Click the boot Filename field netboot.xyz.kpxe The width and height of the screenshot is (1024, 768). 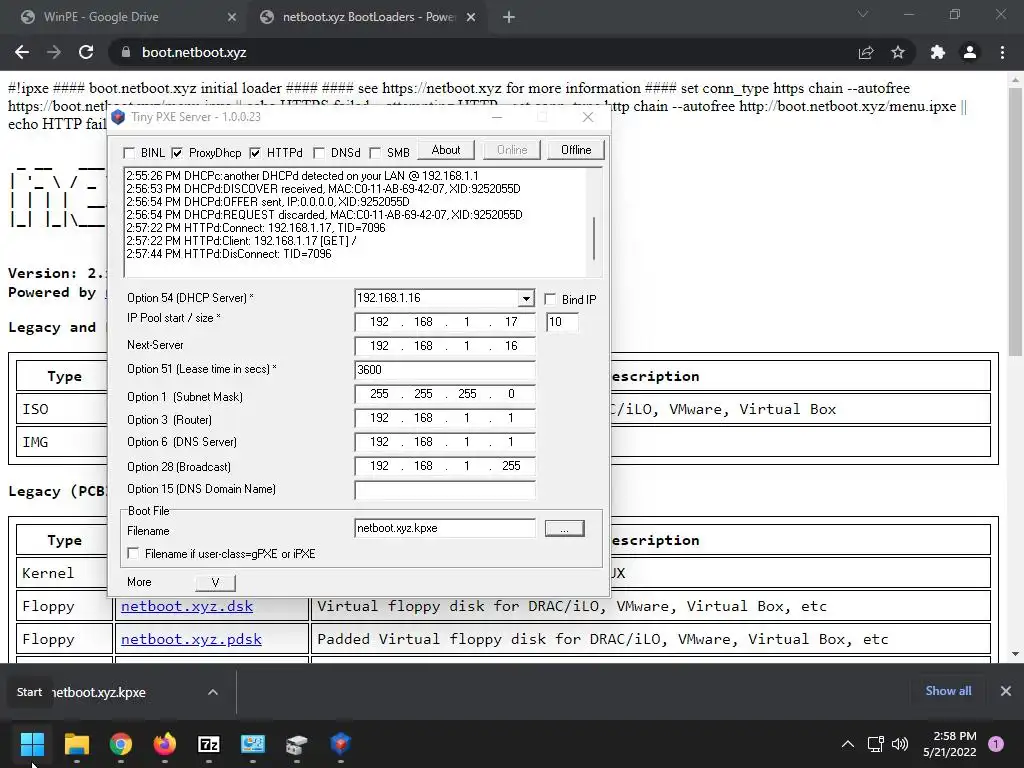[x=445, y=528]
